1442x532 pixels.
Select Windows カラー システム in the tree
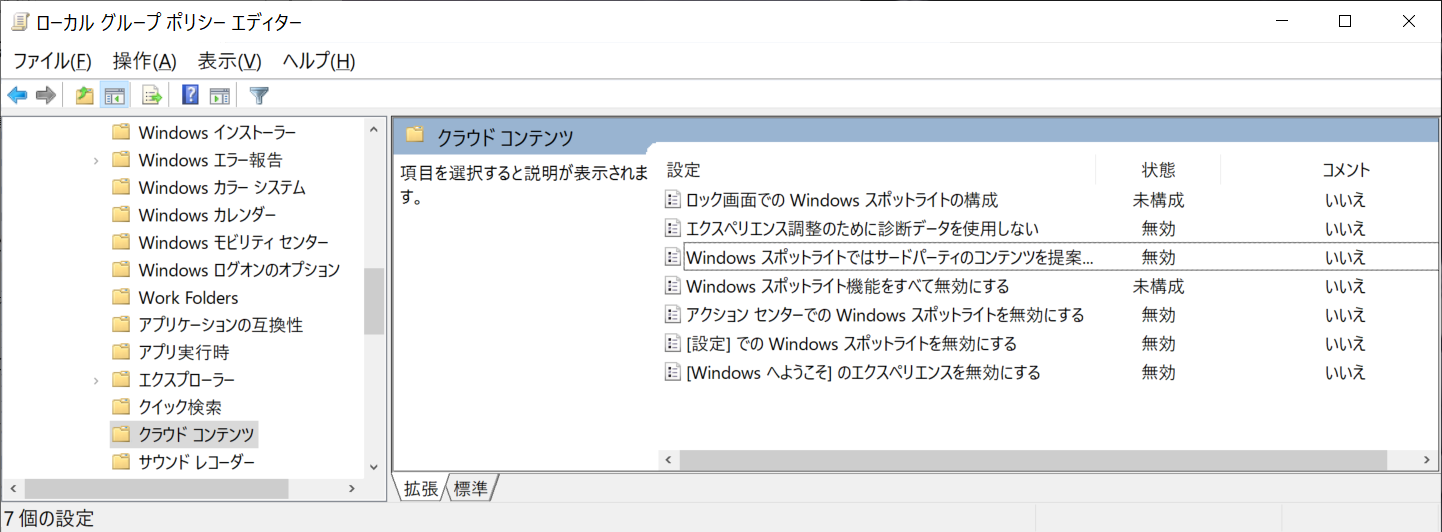click(222, 188)
